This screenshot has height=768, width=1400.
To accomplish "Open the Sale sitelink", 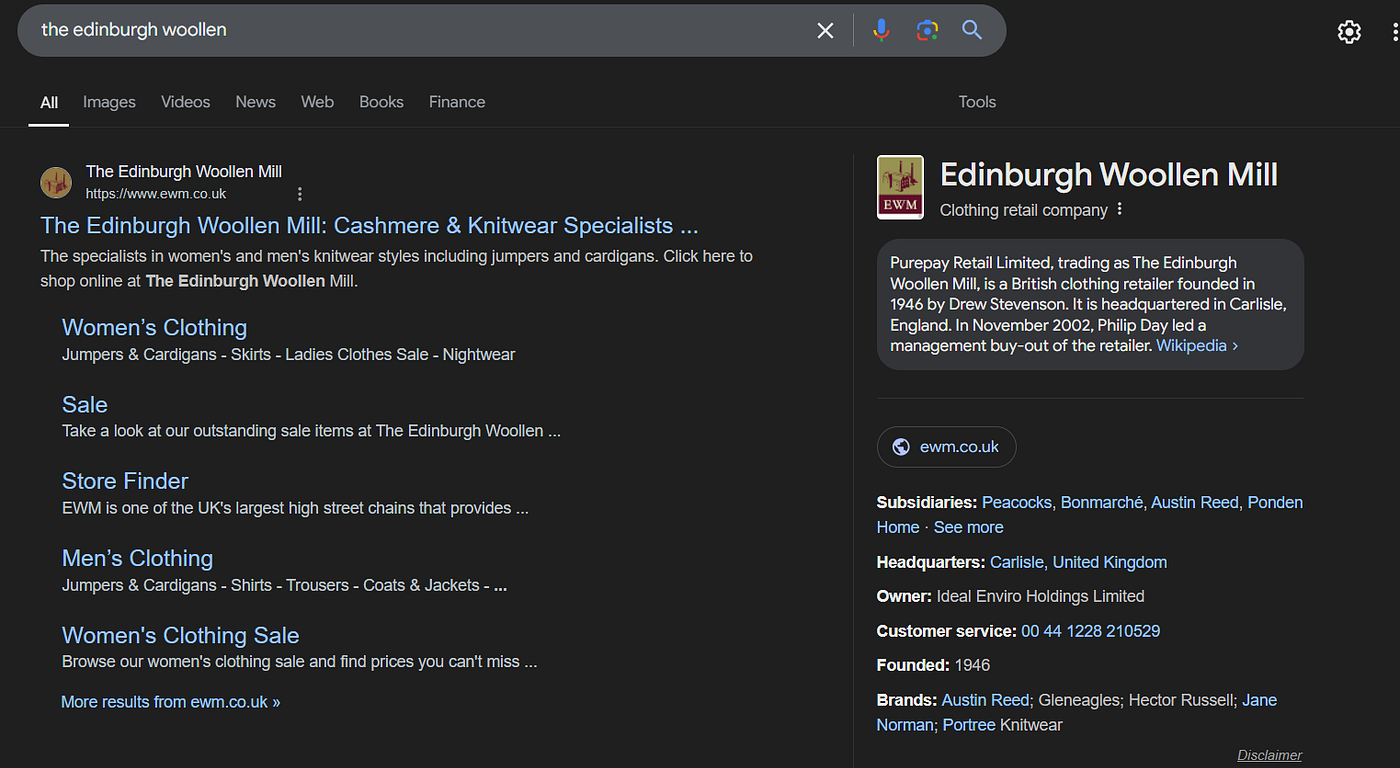I will click(85, 405).
